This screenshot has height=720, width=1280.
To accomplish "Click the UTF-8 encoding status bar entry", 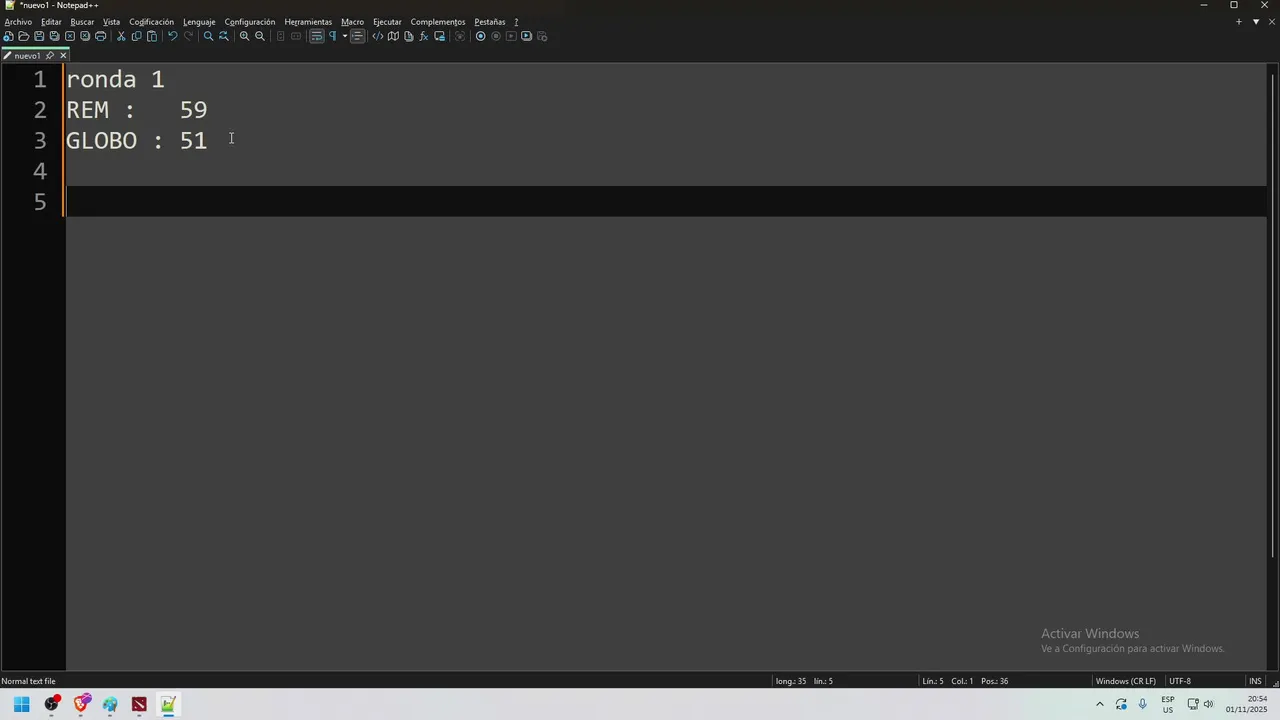I will [x=1180, y=681].
